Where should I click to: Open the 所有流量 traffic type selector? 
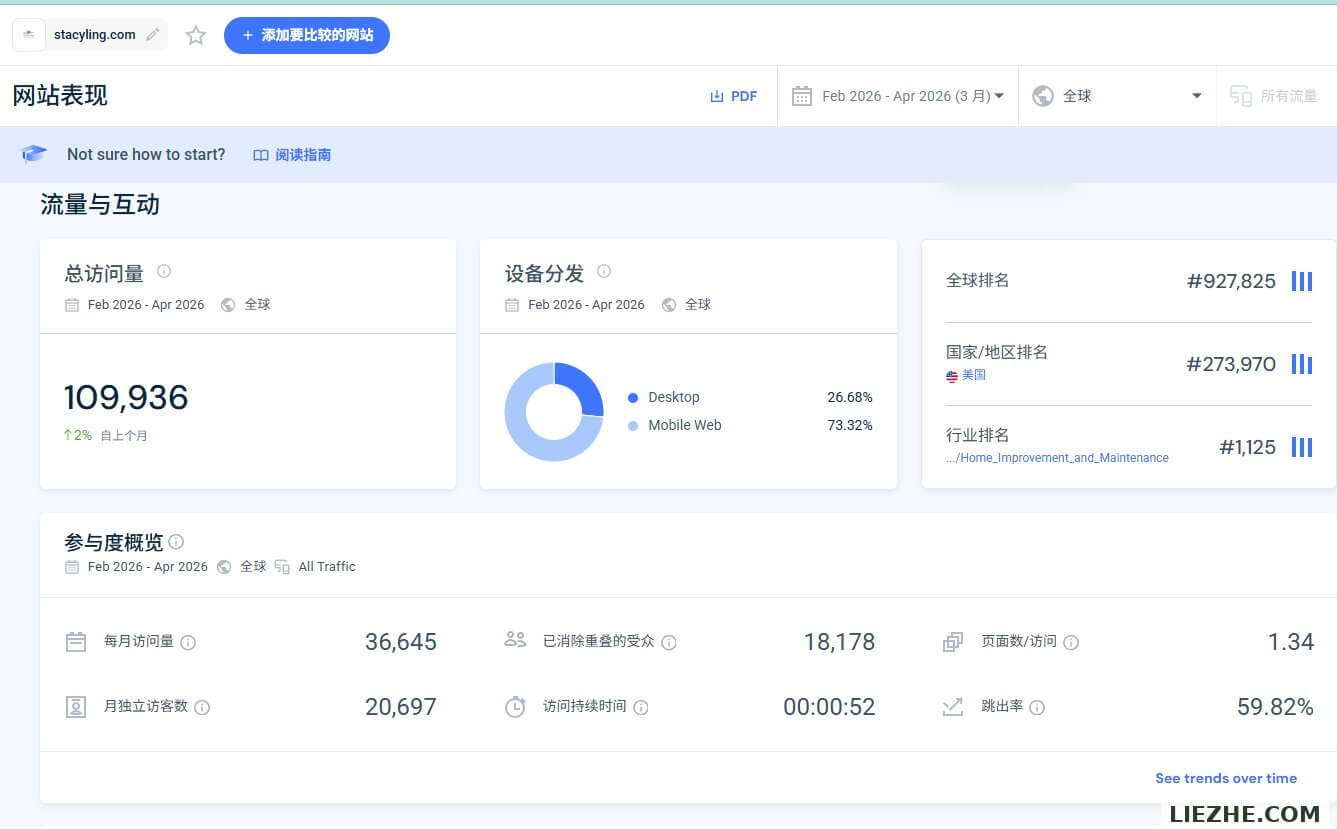pyautogui.click(x=1273, y=96)
